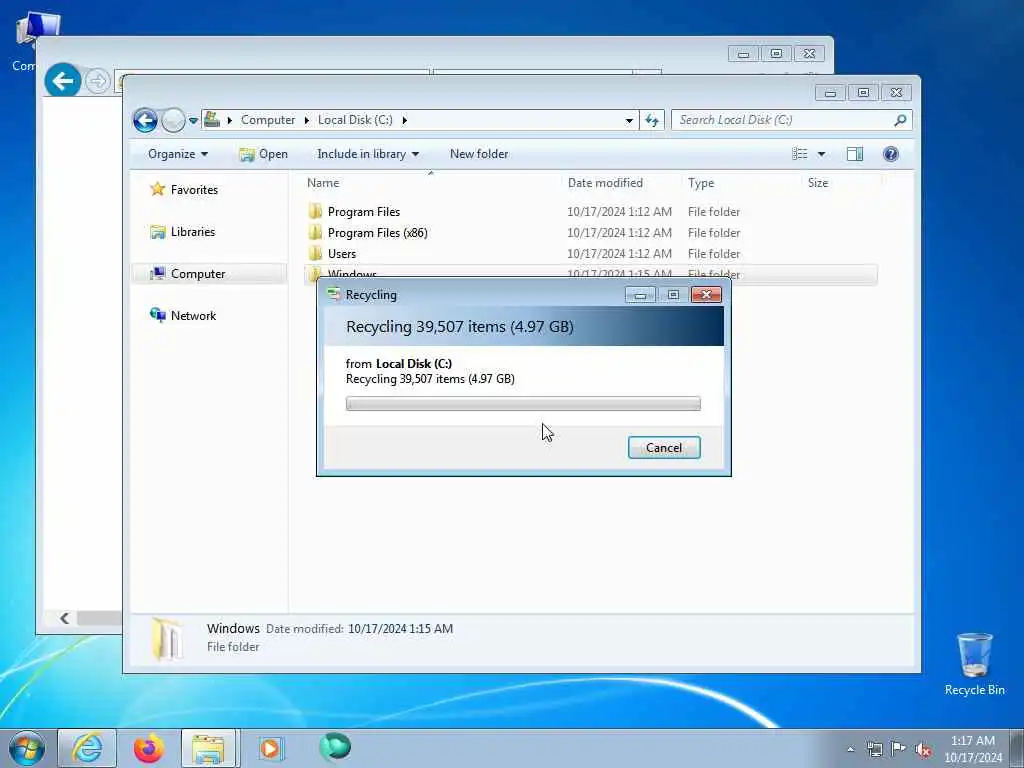The height and width of the screenshot is (768, 1024).
Task: Click the Help question mark icon
Action: pyautogui.click(x=890, y=154)
